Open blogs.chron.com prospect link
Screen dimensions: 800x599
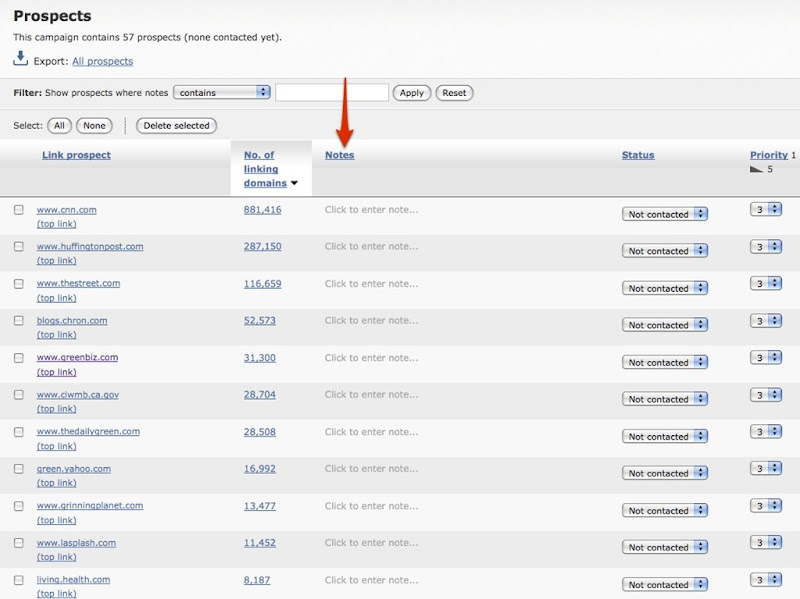[72, 320]
